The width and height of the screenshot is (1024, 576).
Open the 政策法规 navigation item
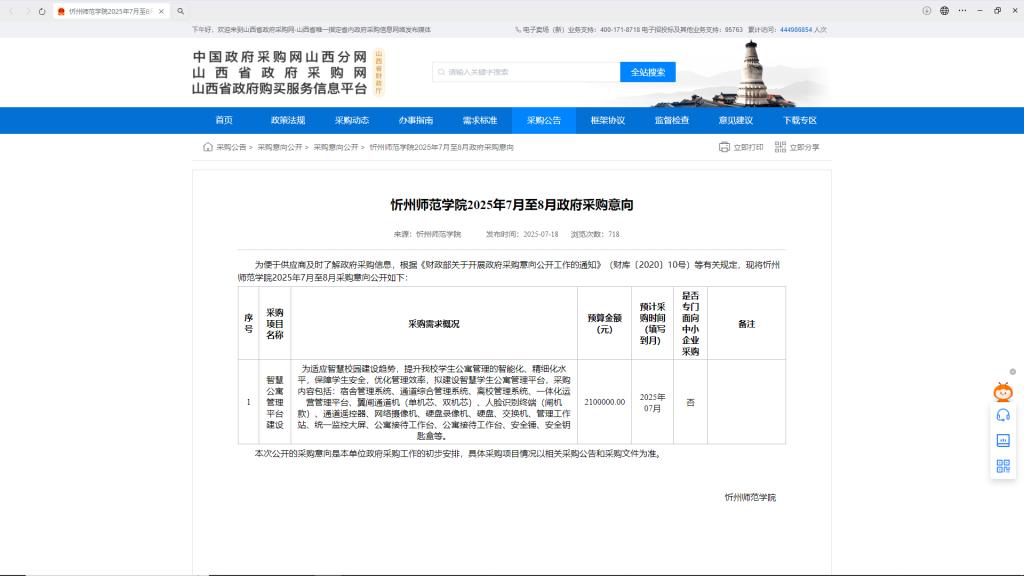click(288, 120)
